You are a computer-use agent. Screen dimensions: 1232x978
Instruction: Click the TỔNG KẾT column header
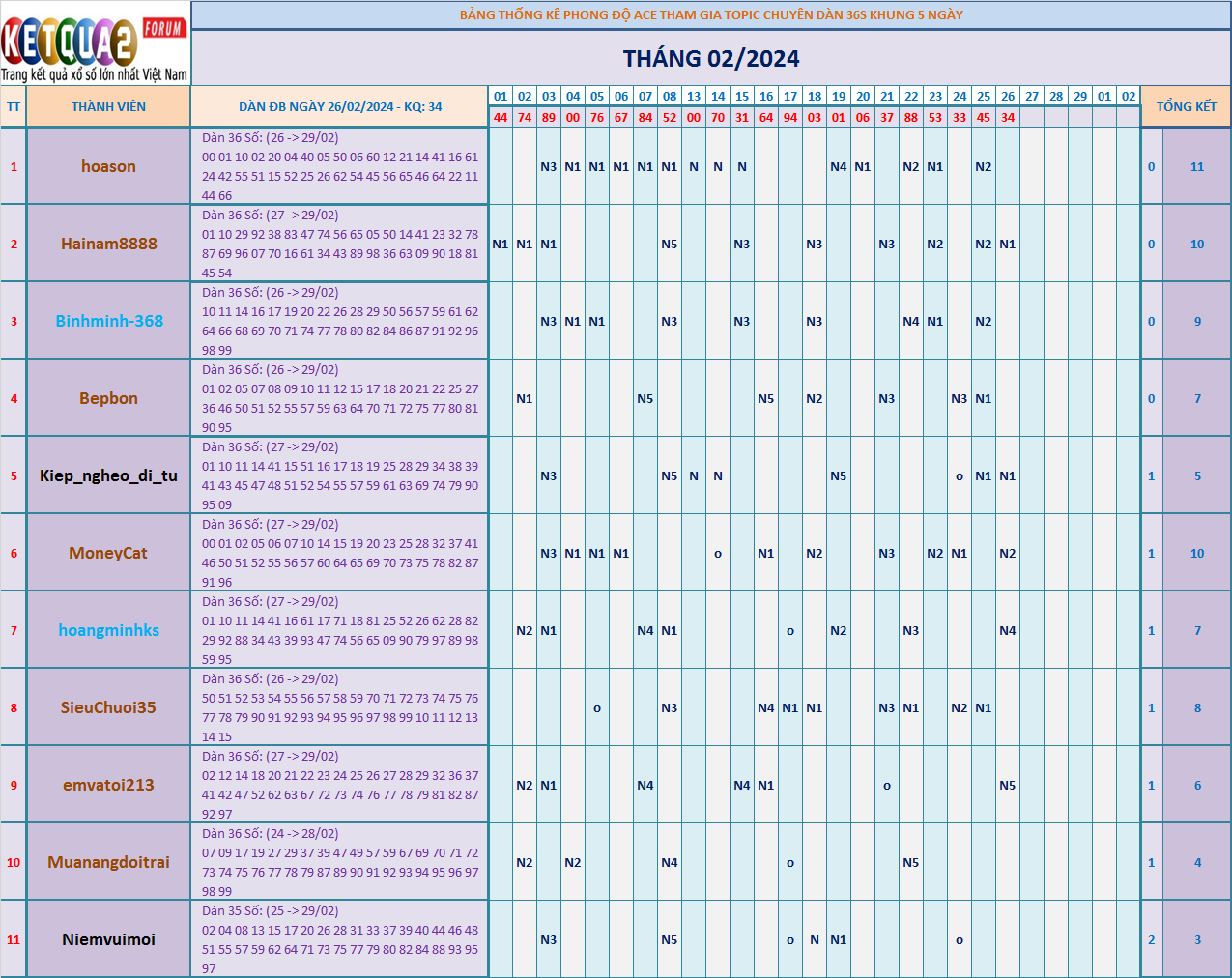[1186, 106]
